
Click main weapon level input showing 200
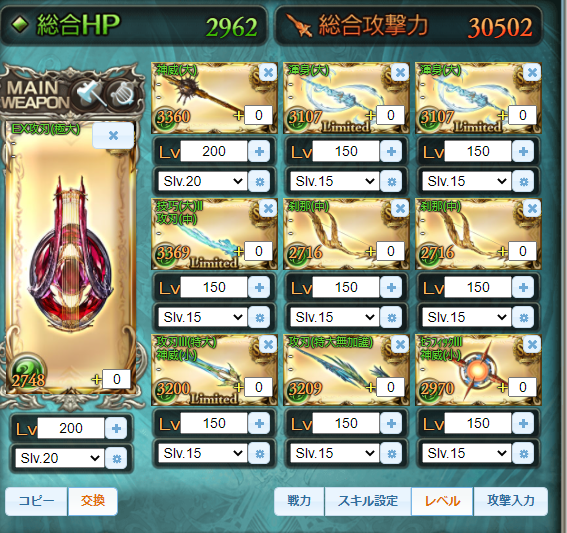click(x=71, y=428)
